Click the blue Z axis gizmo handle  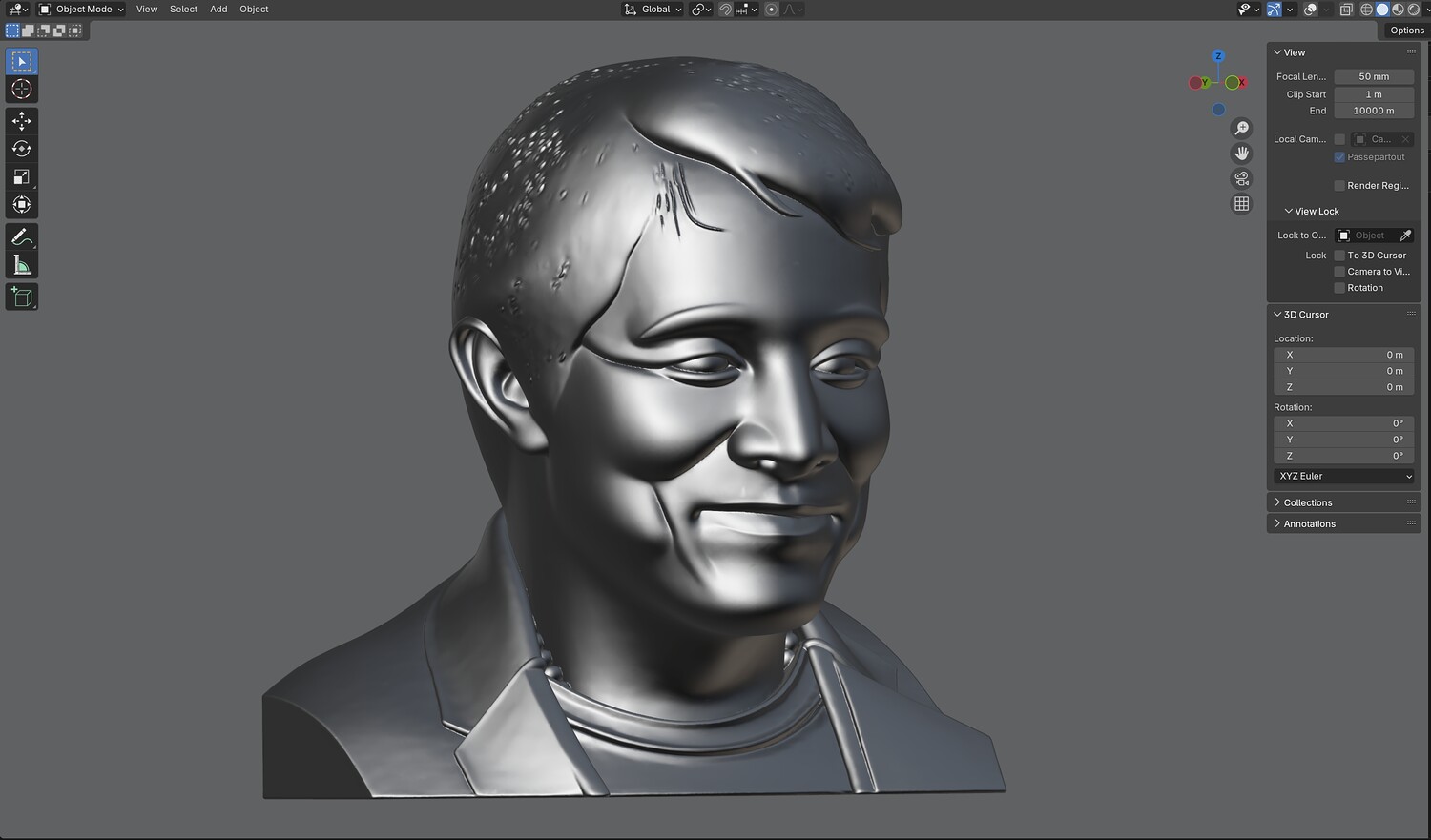(x=1218, y=56)
